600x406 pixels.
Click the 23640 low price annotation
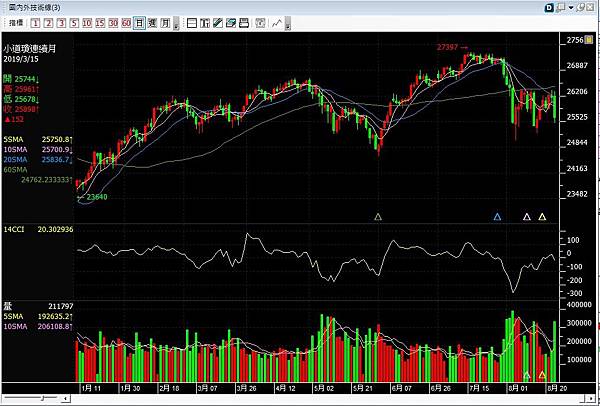tap(93, 197)
